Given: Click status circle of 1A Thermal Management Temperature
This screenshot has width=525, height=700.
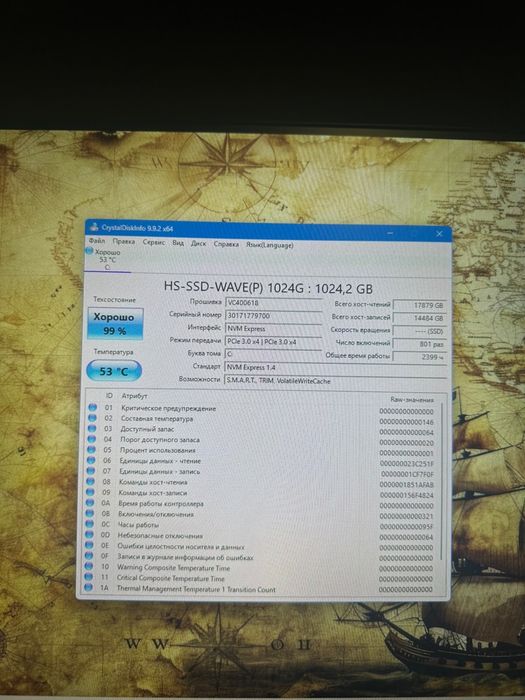Looking at the screenshot, I should click(88, 588).
